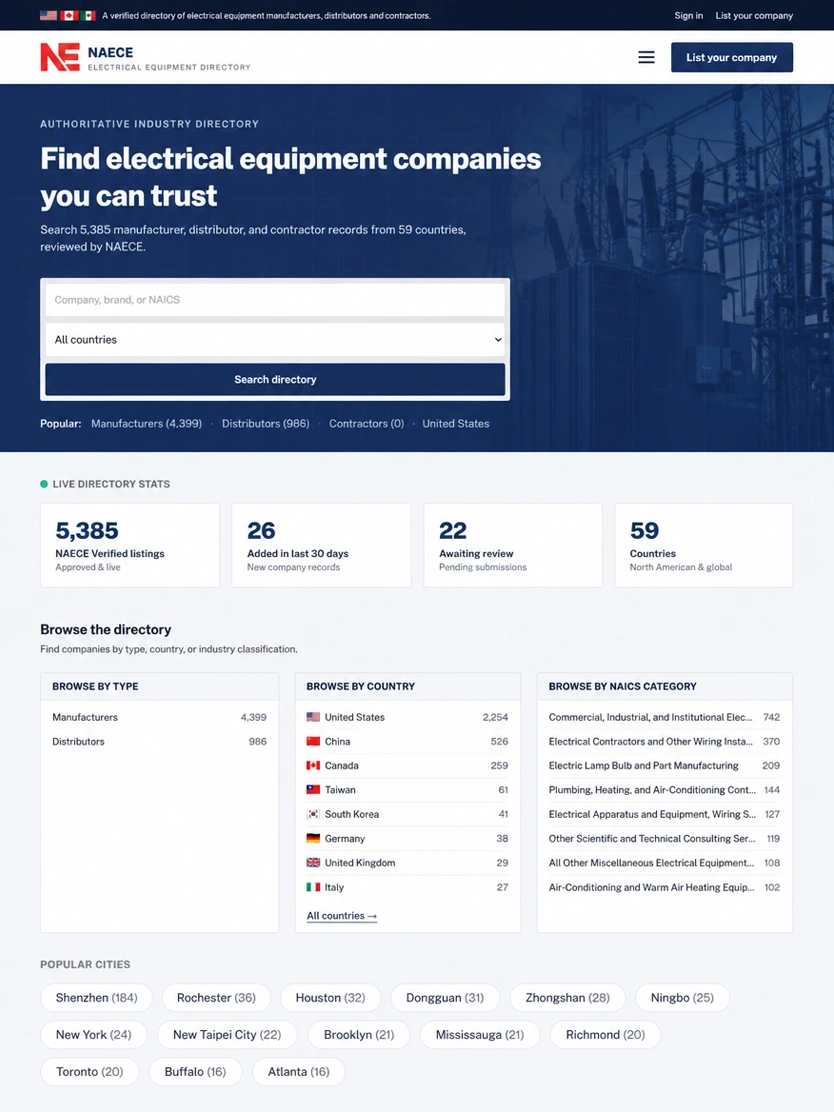Screen dimensions: 834x1112
Task: Click the Search directory button
Action: (275, 379)
